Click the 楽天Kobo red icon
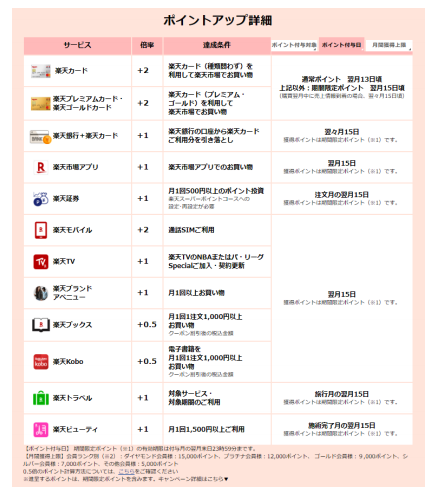The width and height of the screenshot is (439, 495). pyautogui.click(x=41, y=362)
